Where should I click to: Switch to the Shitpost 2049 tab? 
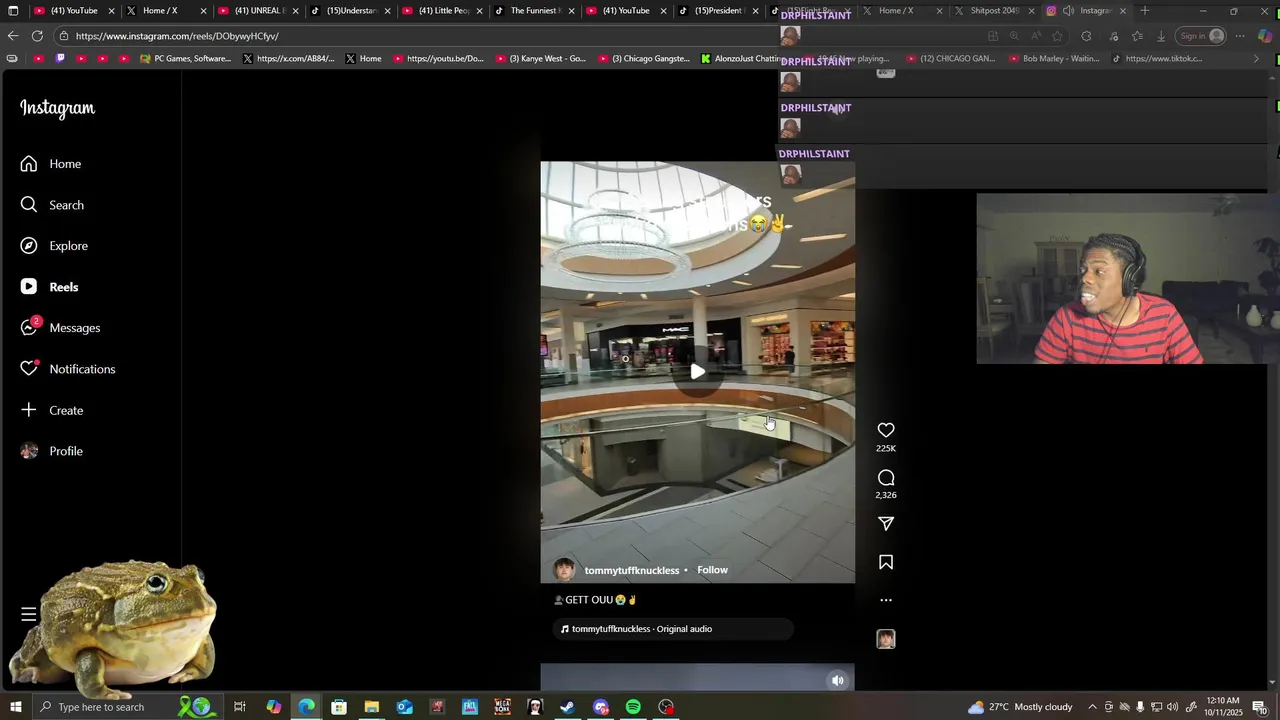pyautogui.click(x=994, y=11)
